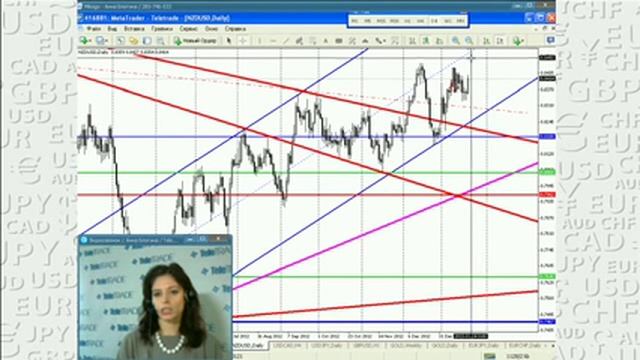Select the Fibonacci retracement tool
This screenshot has width=640, height=360.
coord(313,40)
